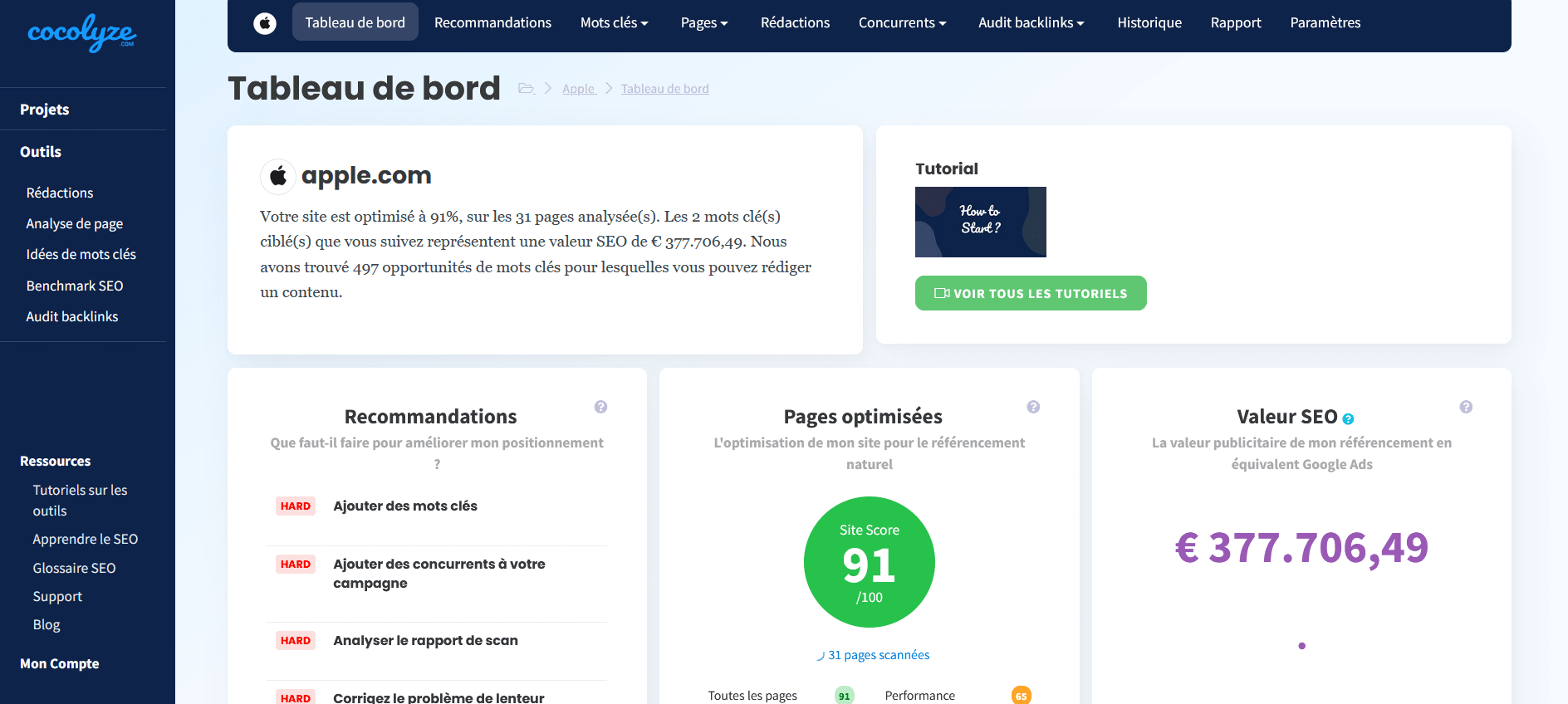Click Performance label in scores row

pyautogui.click(x=920, y=696)
